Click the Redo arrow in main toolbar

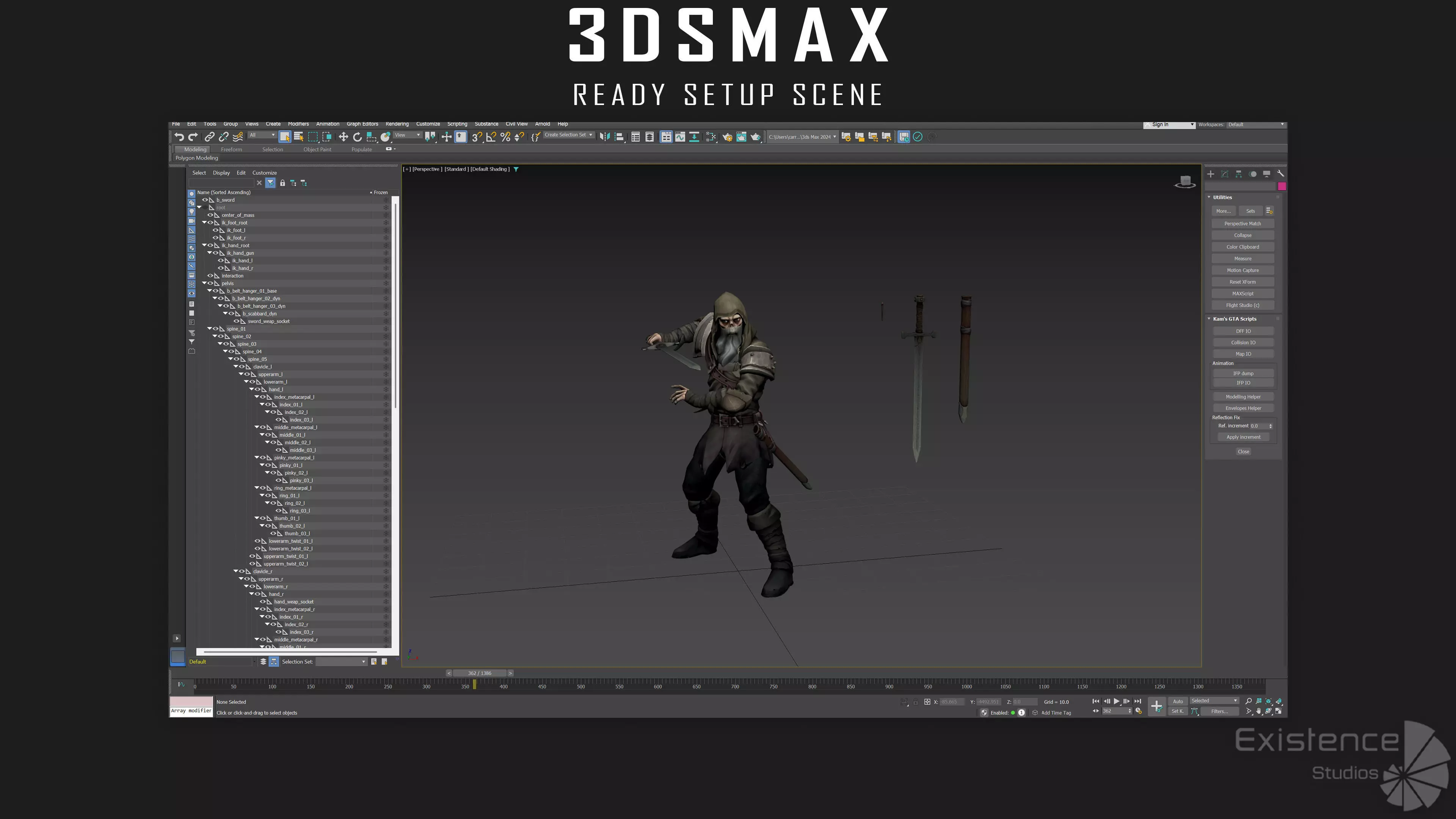193,137
